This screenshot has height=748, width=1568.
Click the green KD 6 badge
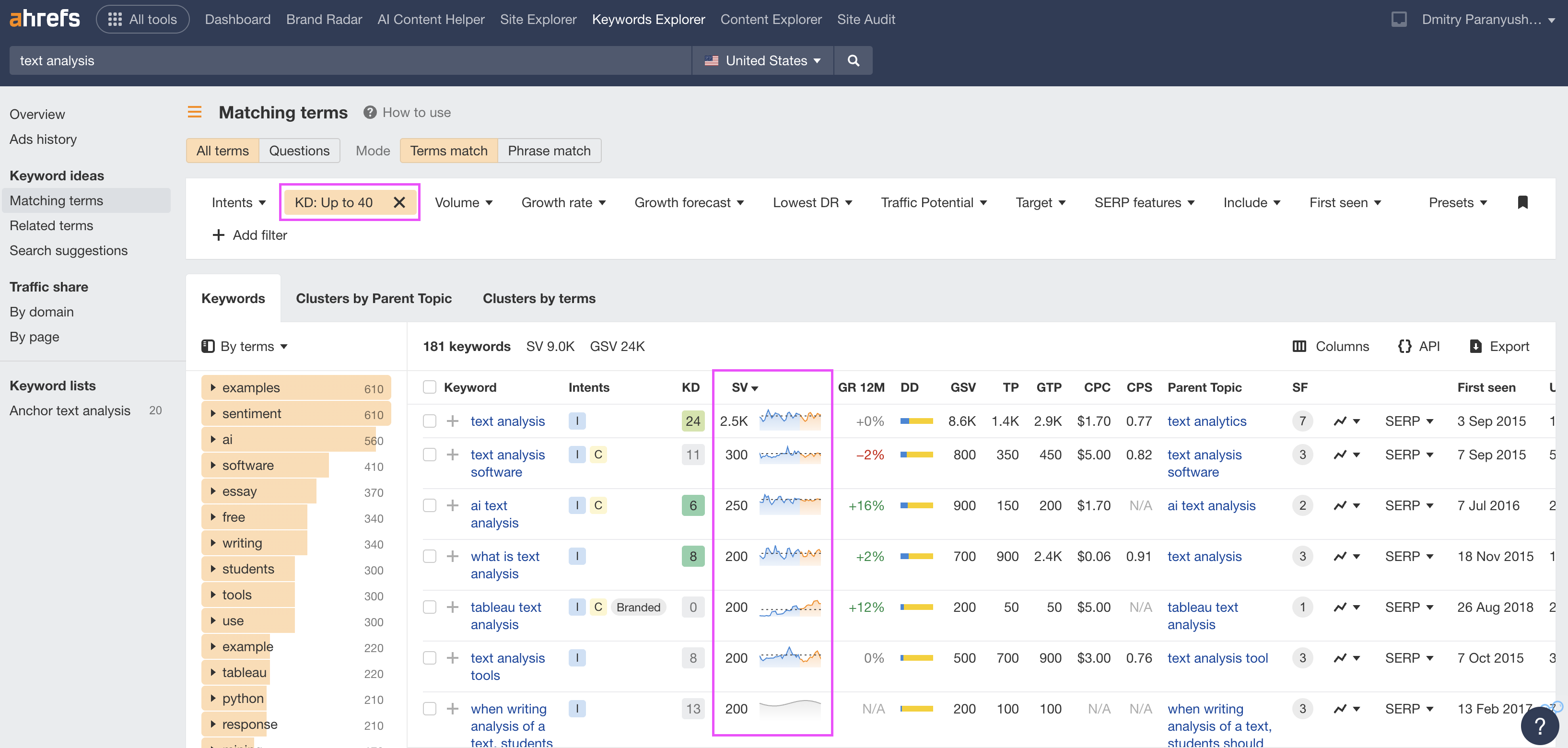[x=693, y=506]
